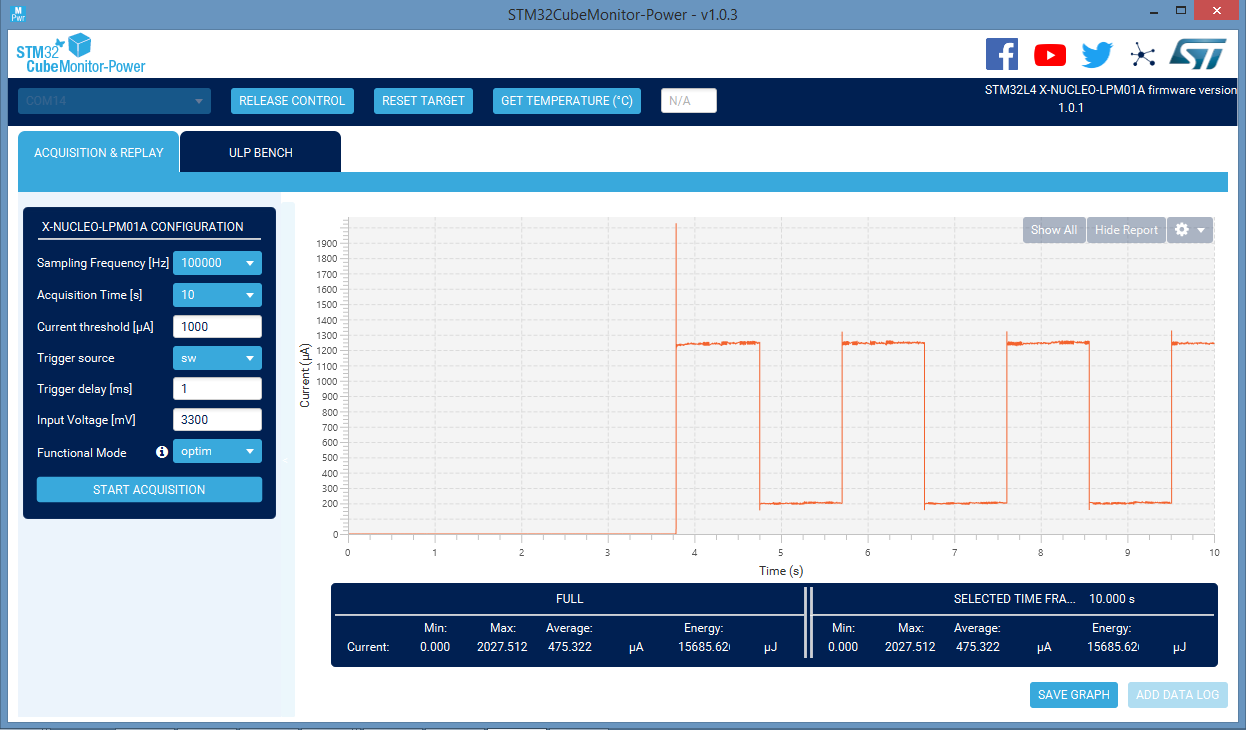Open the Trigger source dropdown

click(217, 358)
